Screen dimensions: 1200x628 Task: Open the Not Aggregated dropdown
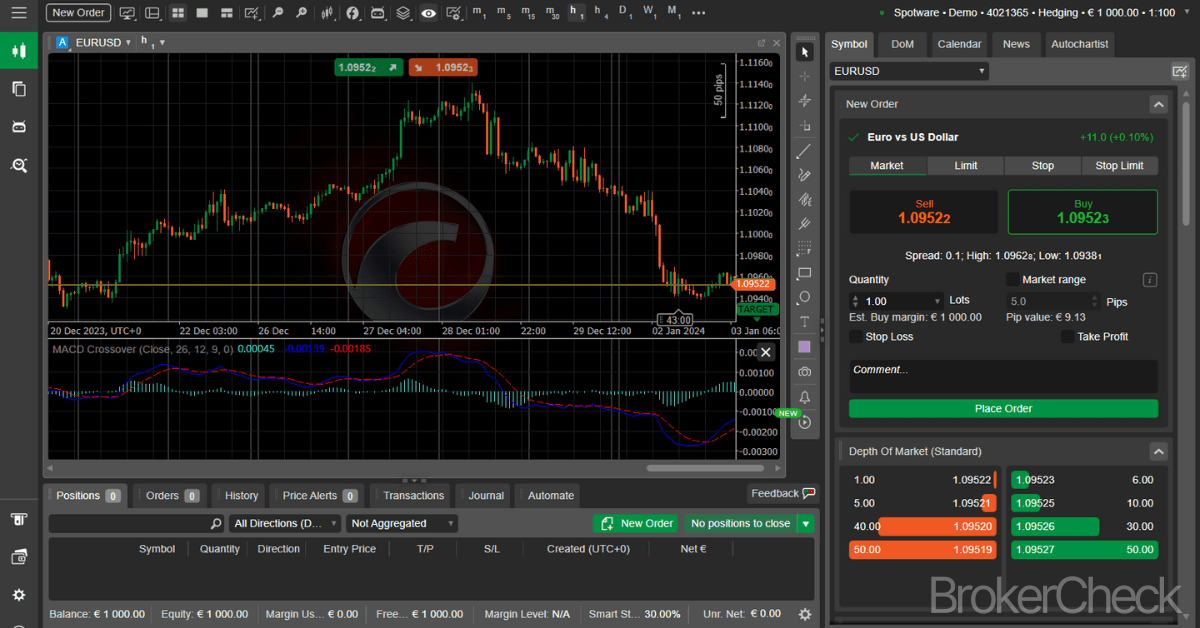pyautogui.click(x=402, y=523)
